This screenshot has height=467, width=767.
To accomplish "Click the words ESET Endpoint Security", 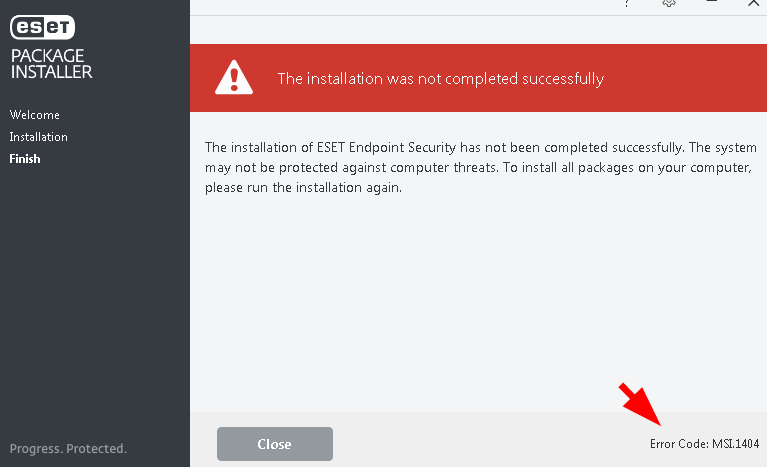I will click(x=386, y=148).
